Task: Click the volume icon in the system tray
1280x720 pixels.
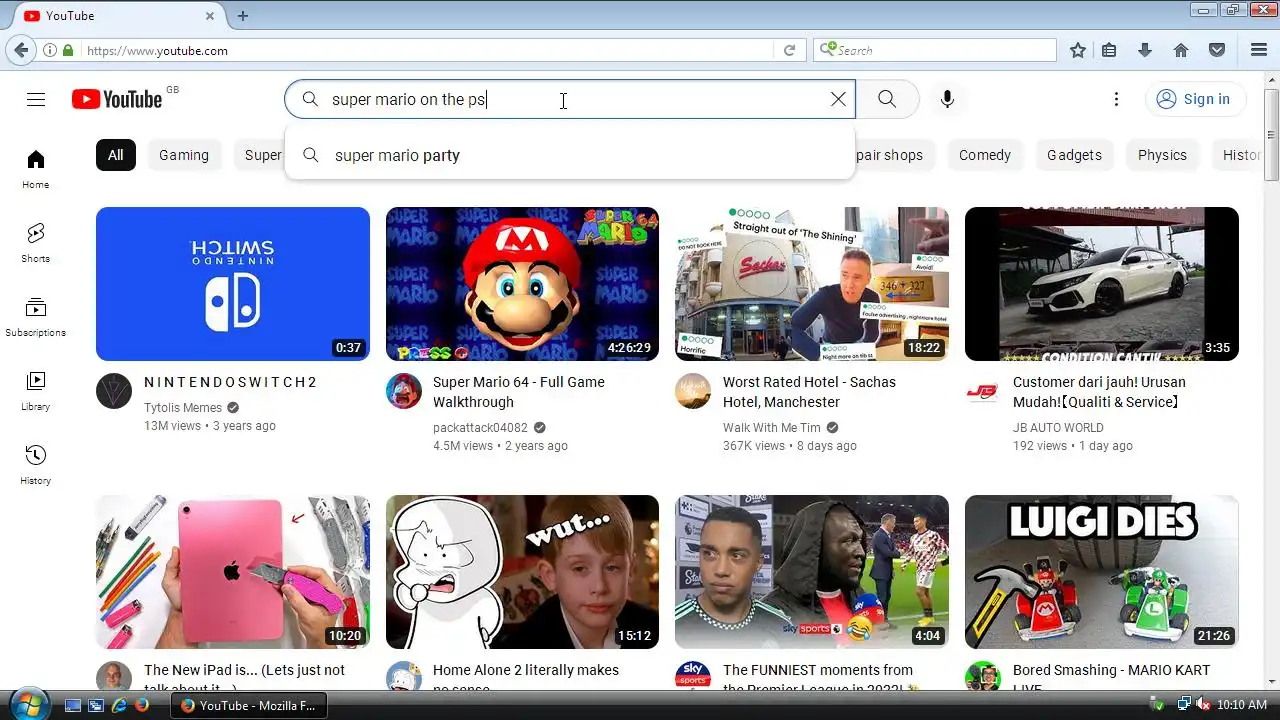Action: [1204, 705]
